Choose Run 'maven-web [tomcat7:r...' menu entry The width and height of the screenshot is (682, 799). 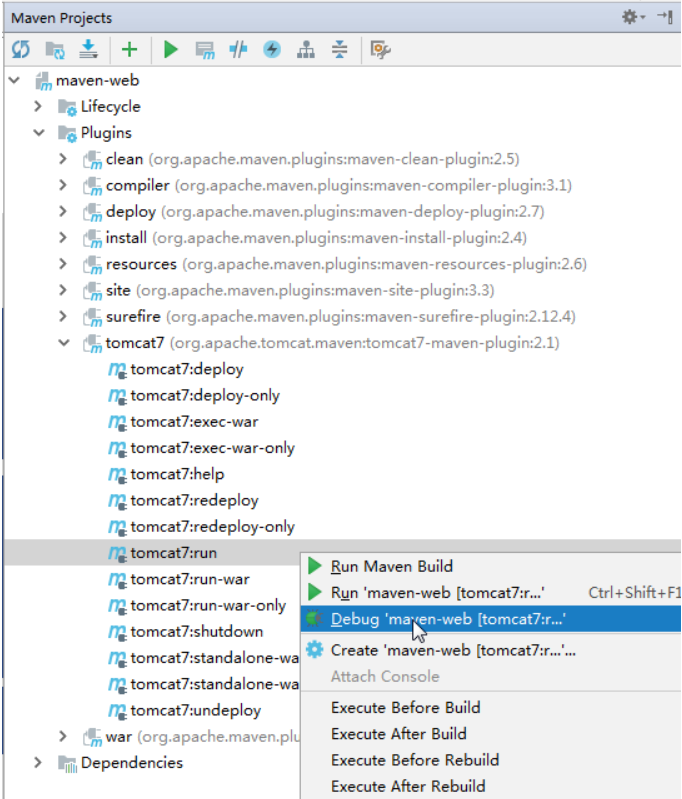[x=491, y=593]
